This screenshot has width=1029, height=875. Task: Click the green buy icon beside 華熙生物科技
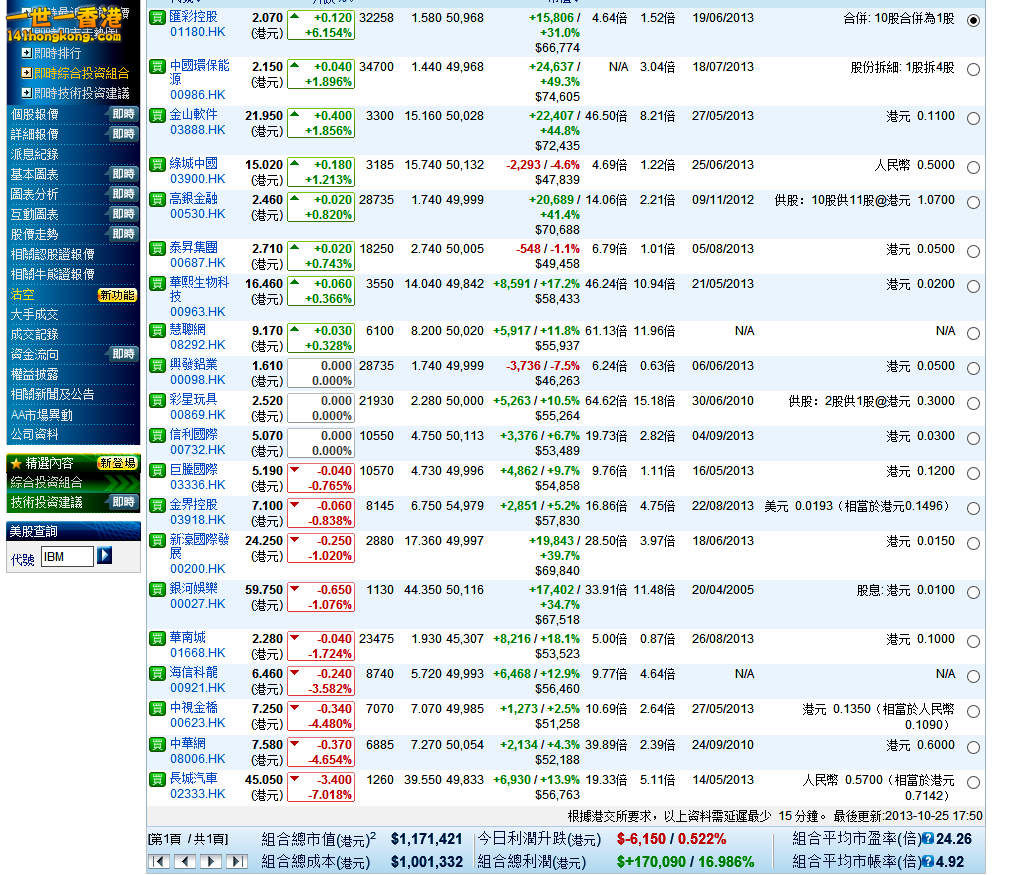click(157, 284)
